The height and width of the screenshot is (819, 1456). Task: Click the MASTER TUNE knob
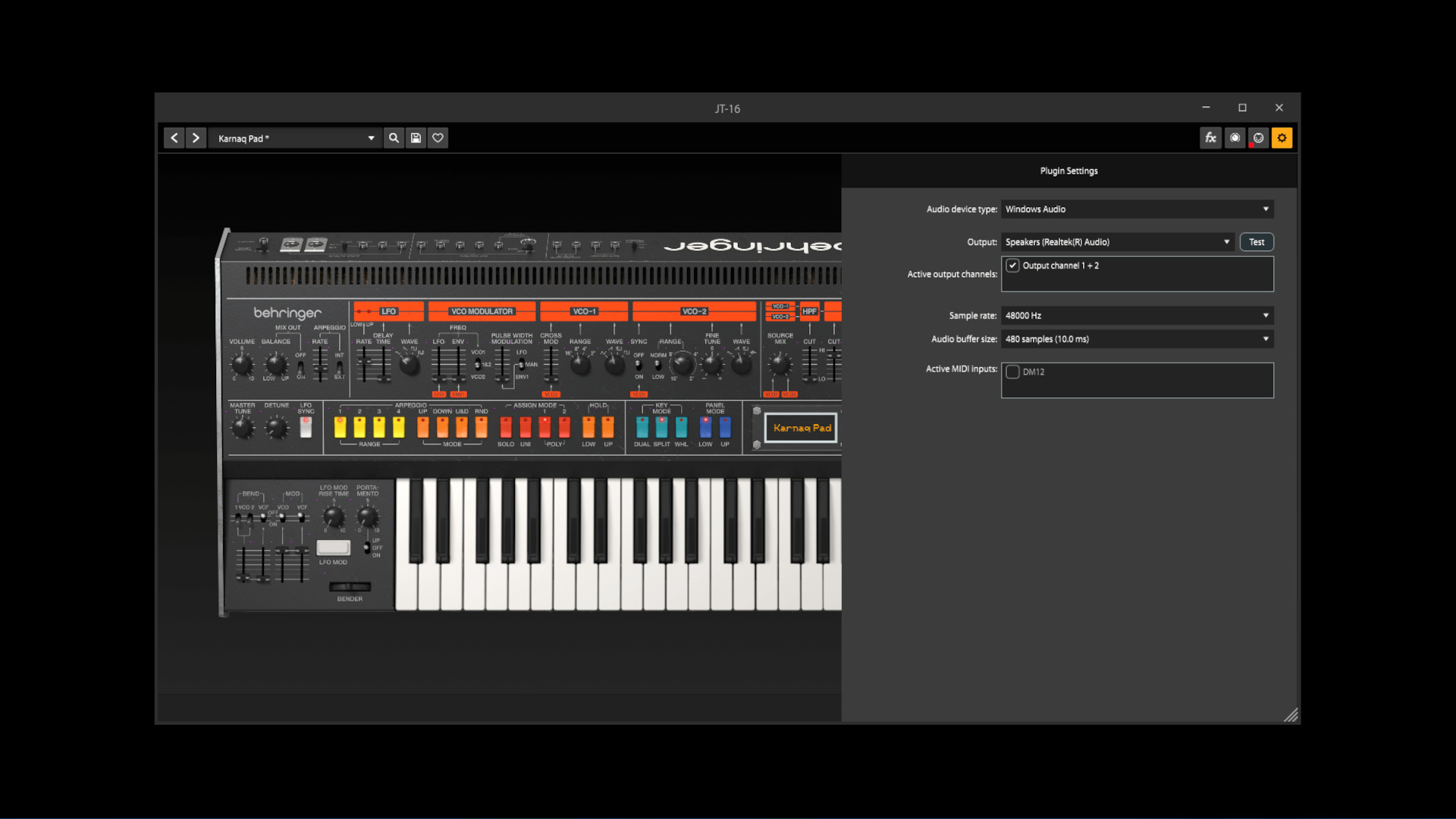click(x=243, y=428)
